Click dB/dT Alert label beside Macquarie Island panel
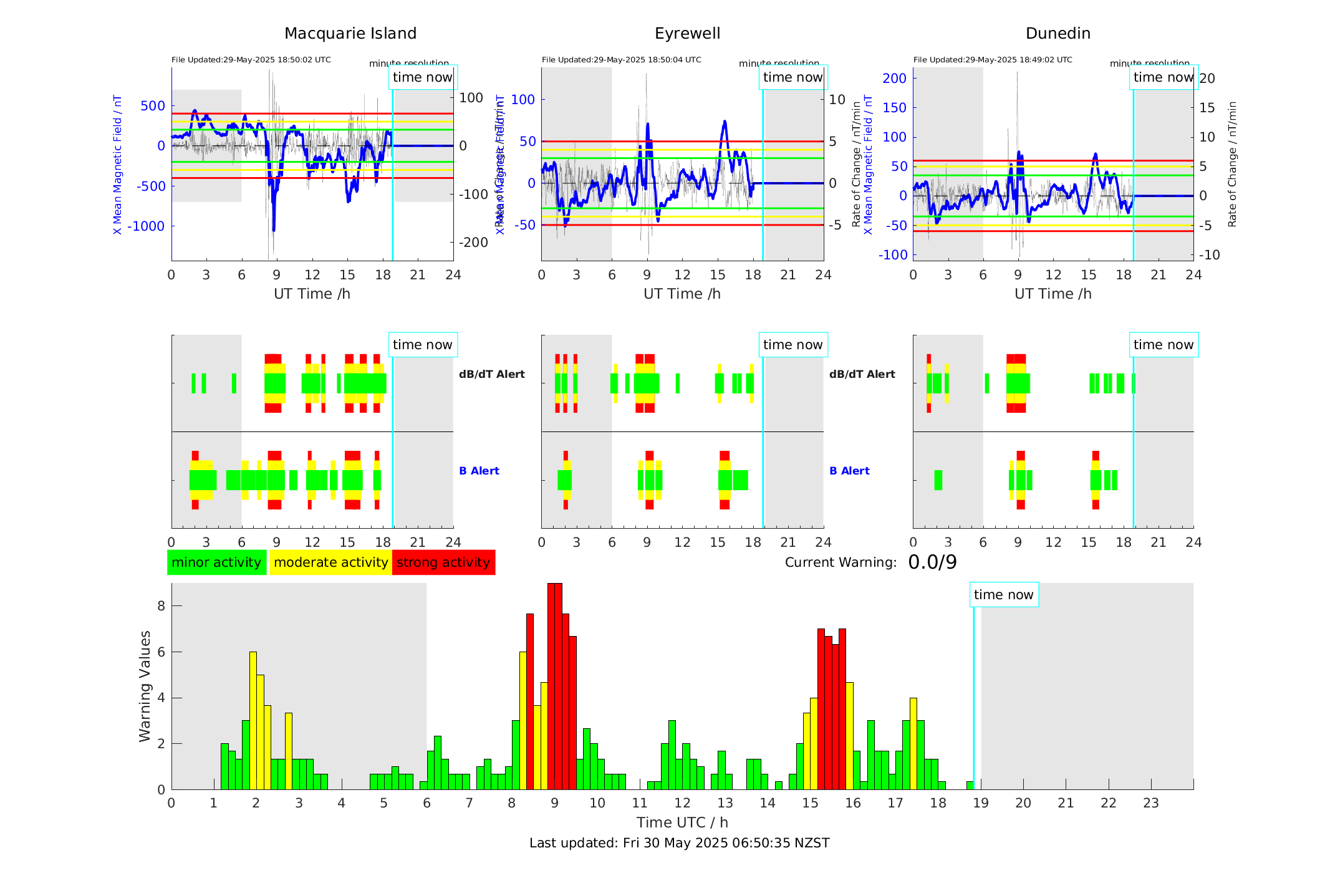Viewport: 1320px width, 896px height. 492,374
